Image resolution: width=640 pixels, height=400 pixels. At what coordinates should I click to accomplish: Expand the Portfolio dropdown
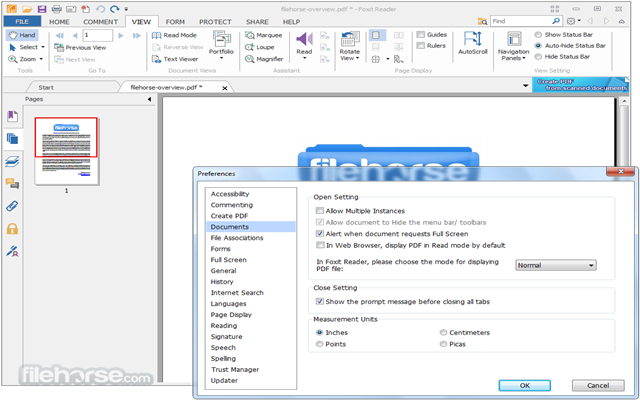[x=221, y=58]
